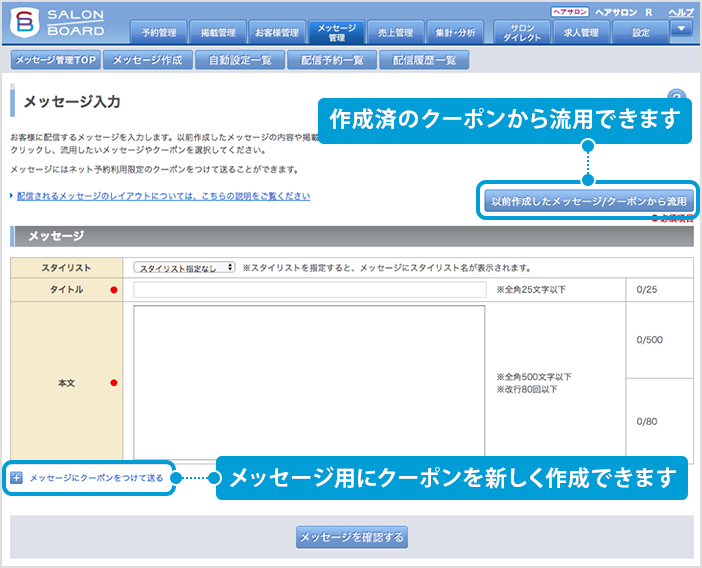
Task: Click 以前作成したメッセージ/クーポンから流用 button
Action: (589, 201)
